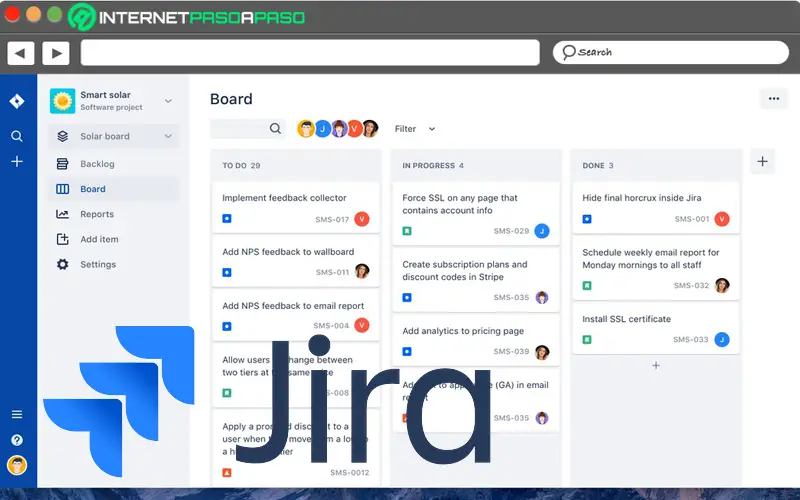Click the TO DO 29 column header

241,165
